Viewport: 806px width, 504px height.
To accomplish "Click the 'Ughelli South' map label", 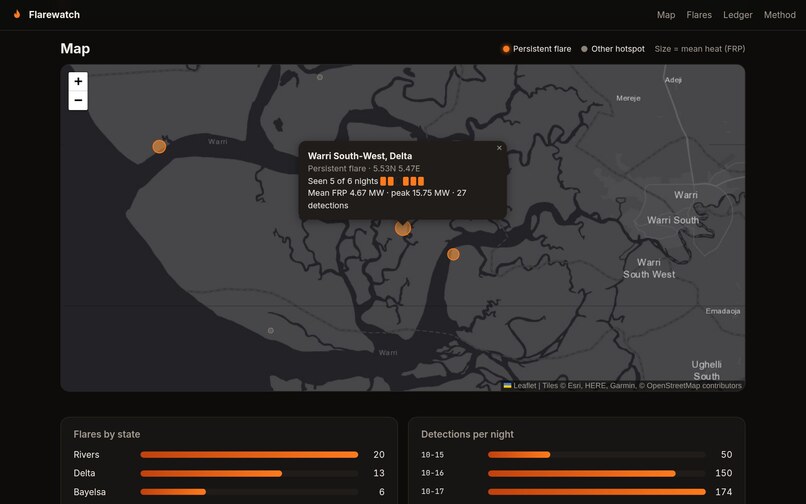I will [706, 370].
